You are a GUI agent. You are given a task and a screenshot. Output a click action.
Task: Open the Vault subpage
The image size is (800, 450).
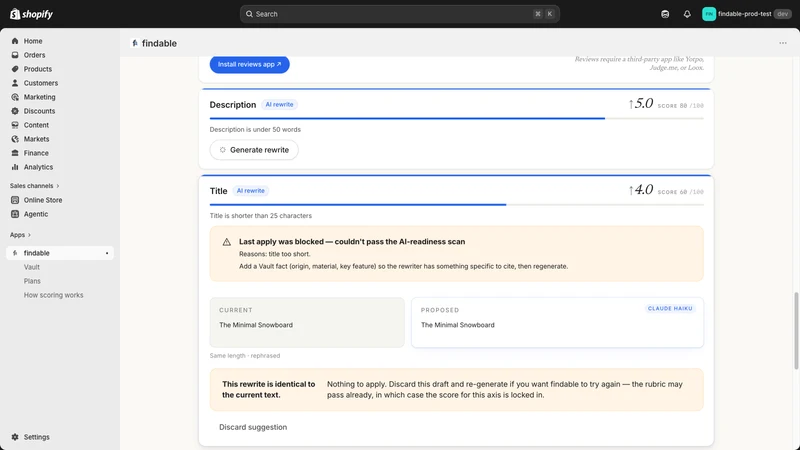[x=32, y=267]
